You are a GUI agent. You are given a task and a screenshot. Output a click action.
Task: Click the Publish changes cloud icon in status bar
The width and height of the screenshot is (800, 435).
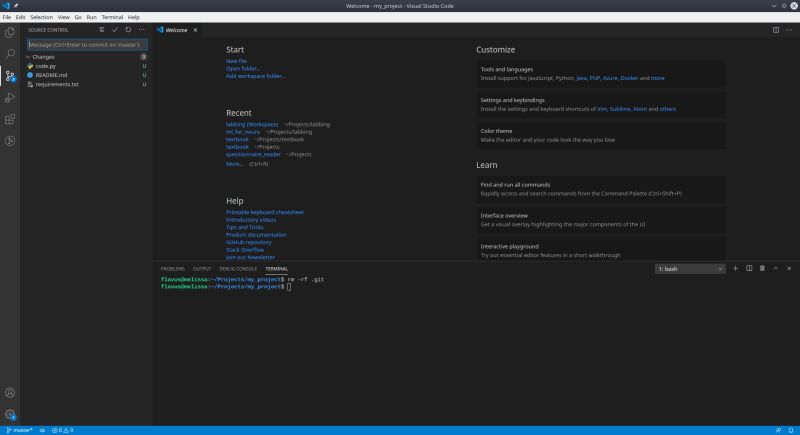(42, 430)
